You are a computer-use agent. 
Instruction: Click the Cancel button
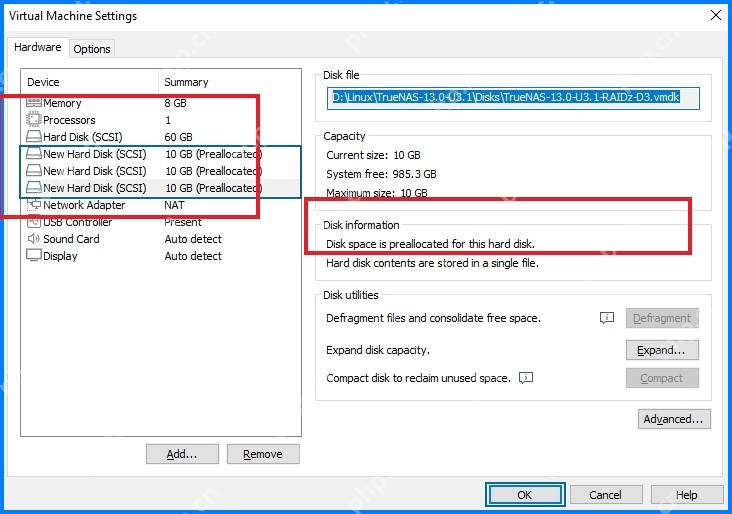(x=605, y=495)
